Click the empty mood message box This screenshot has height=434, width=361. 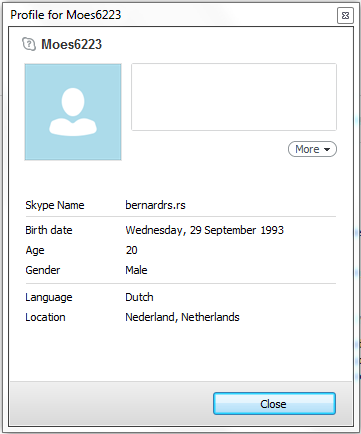point(234,97)
